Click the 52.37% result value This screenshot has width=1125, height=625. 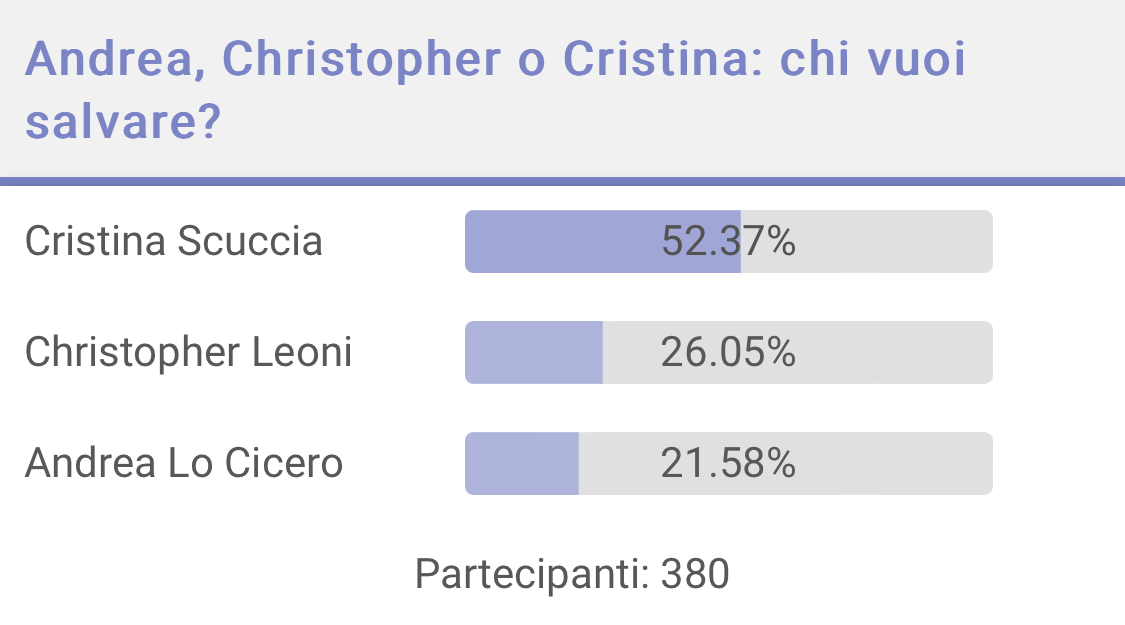(x=728, y=241)
